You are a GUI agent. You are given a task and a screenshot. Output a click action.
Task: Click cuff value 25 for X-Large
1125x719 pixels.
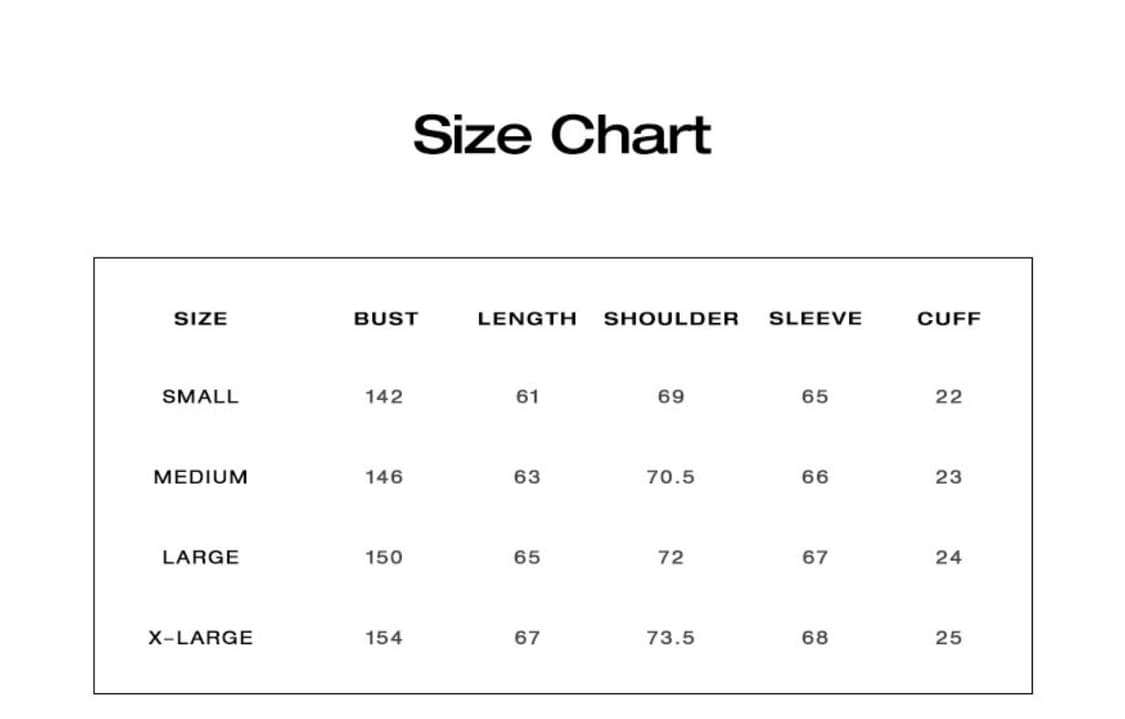949,638
